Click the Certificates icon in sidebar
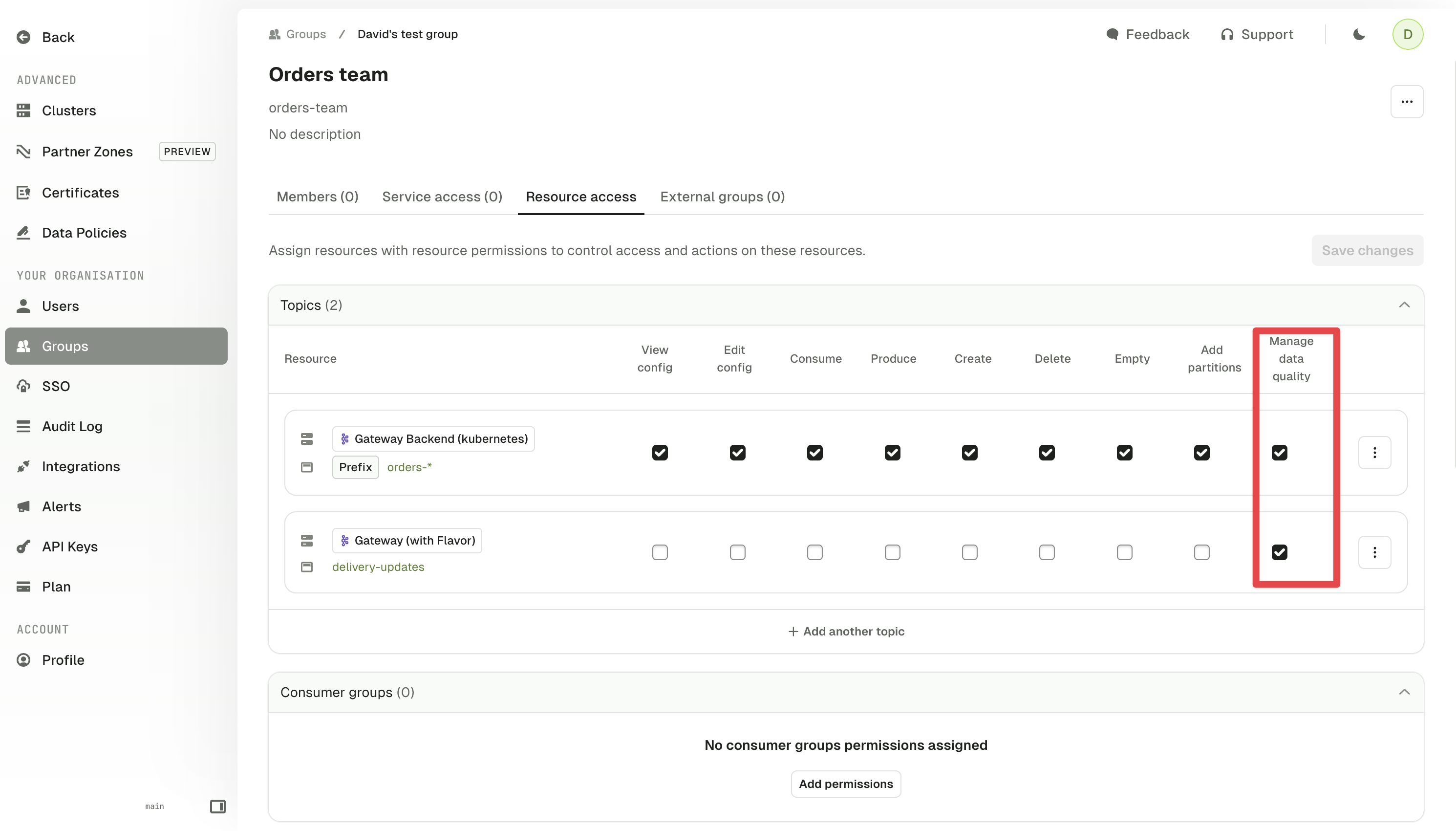 click(23, 192)
